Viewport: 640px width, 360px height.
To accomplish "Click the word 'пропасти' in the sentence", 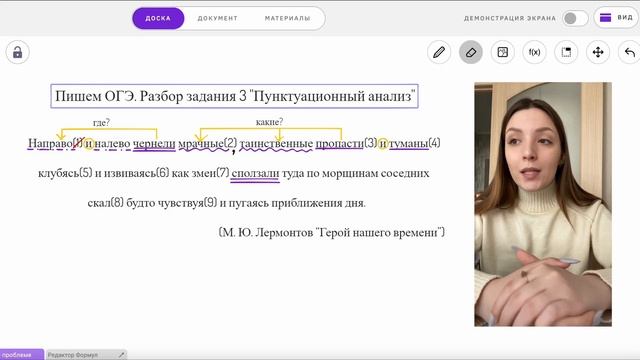I will (340, 143).
